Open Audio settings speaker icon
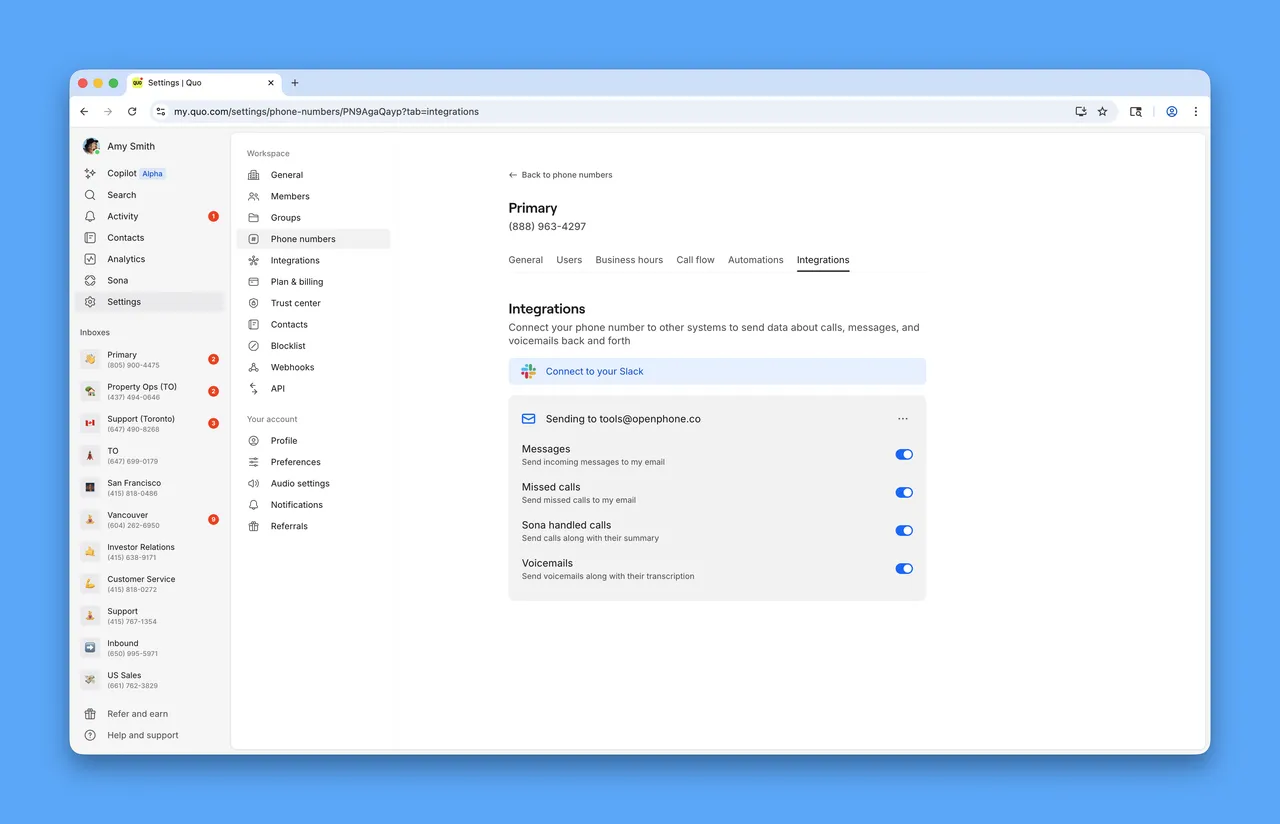Screen dimensions: 1280x824 (254, 483)
